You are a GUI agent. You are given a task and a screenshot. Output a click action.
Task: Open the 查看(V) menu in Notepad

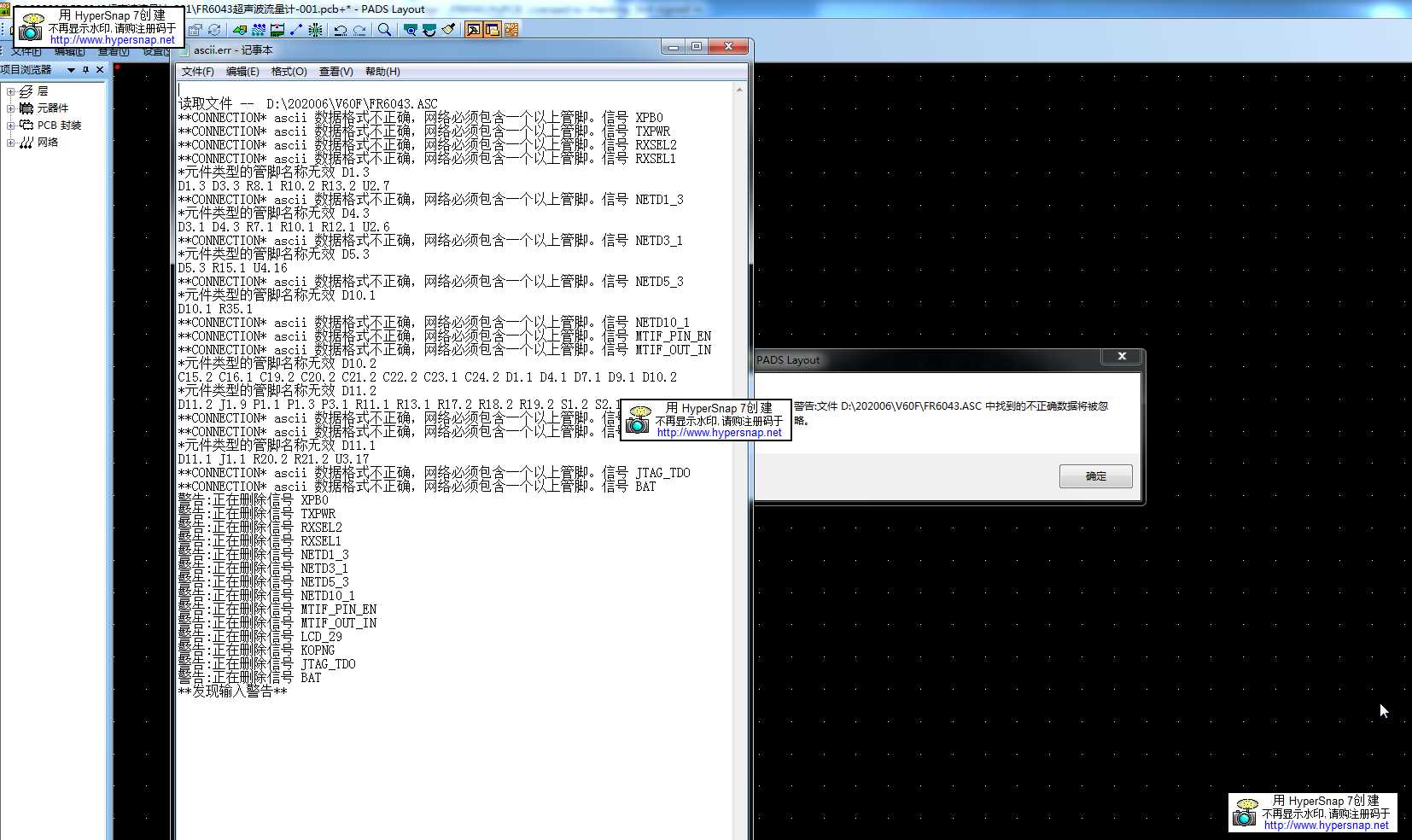click(336, 72)
